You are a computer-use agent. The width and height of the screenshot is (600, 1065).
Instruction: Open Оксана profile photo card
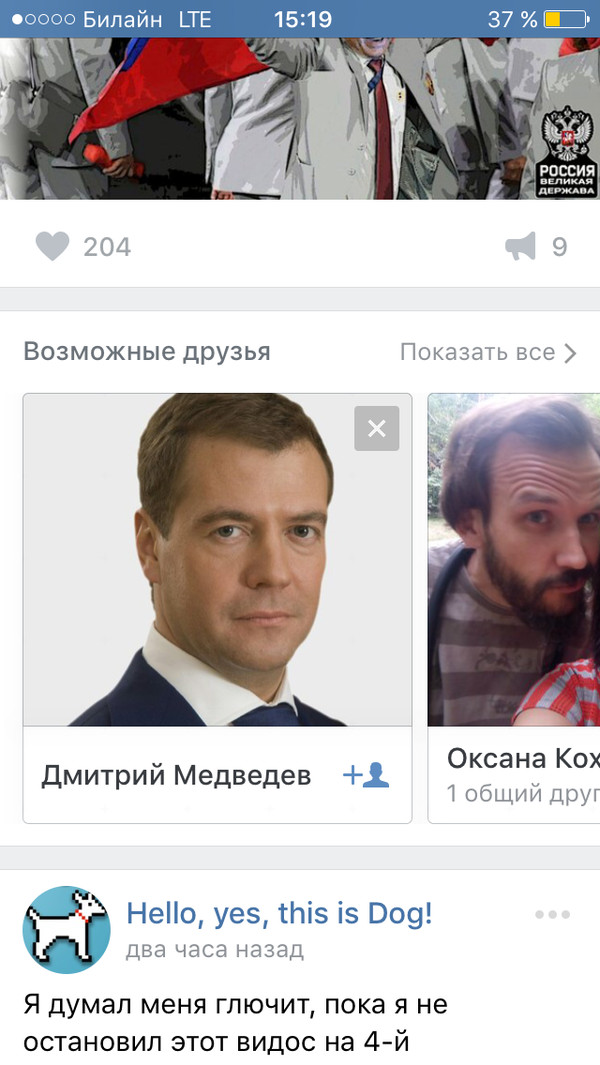[x=514, y=560]
